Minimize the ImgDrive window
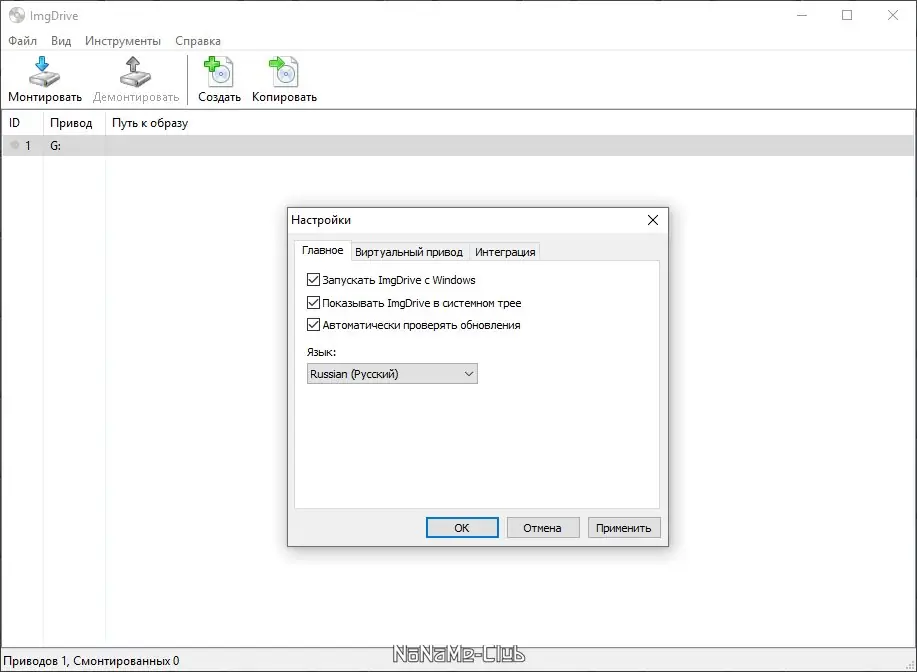917x672 pixels. (802, 15)
